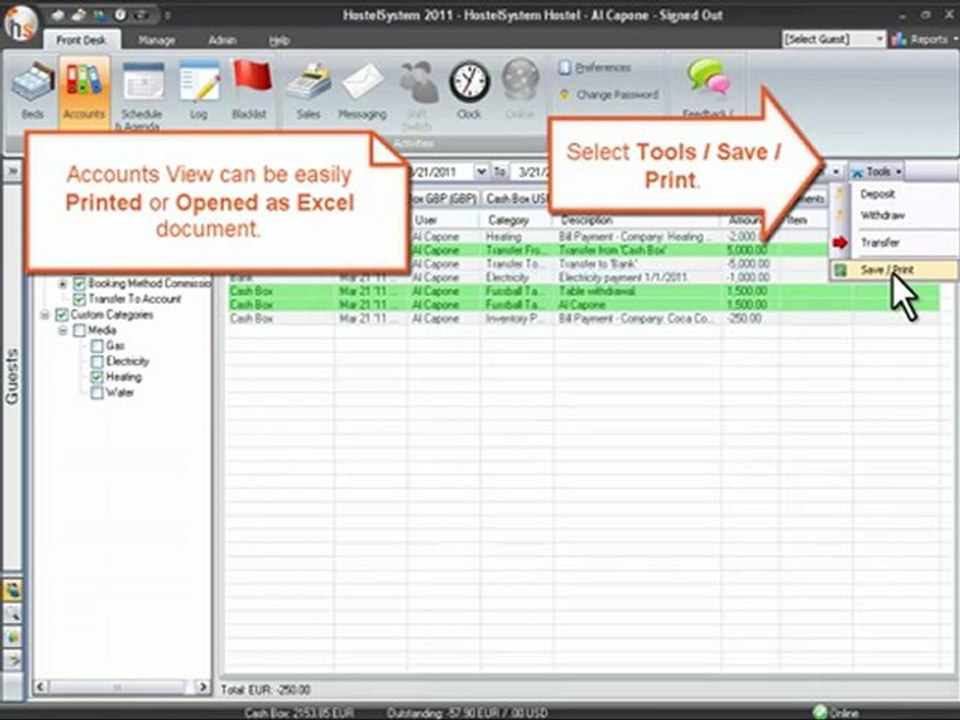Enable the Gas checkbox
The image size is (960, 720).
tap(97, 346)
